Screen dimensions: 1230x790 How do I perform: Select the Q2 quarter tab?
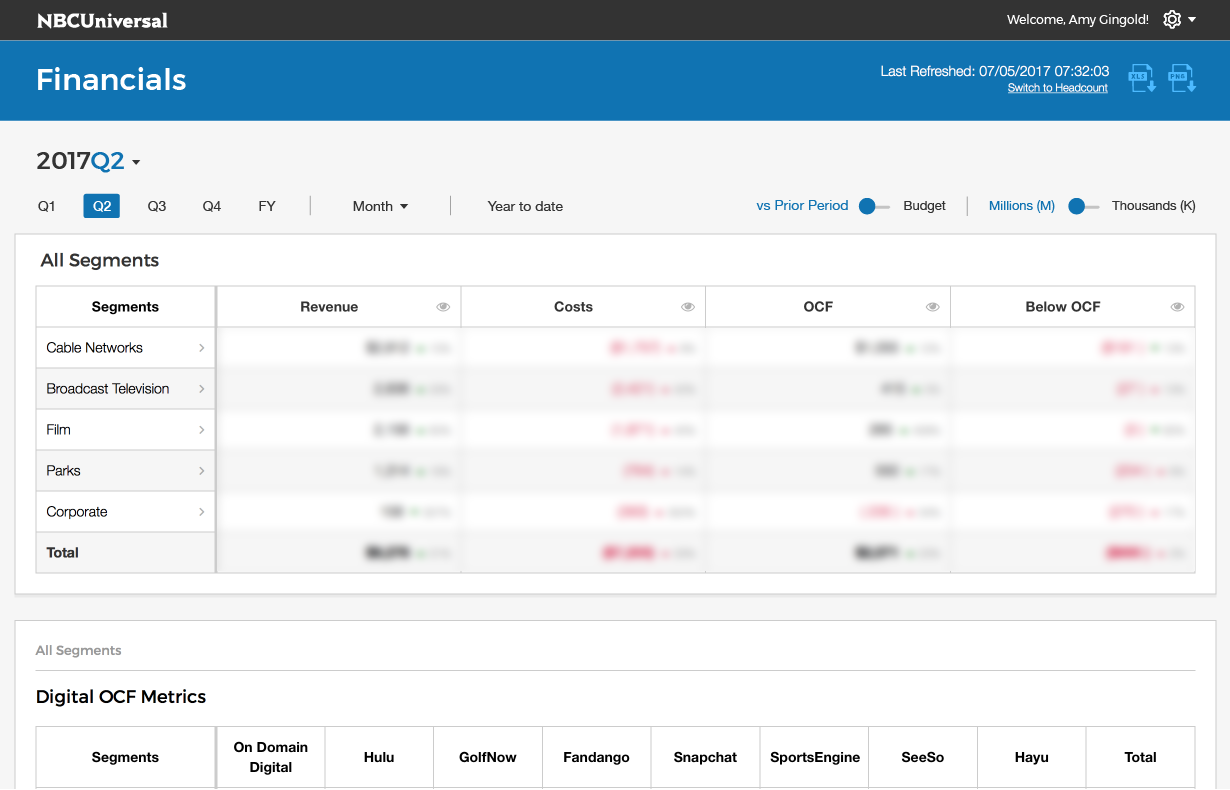click(x=102, y=206)
